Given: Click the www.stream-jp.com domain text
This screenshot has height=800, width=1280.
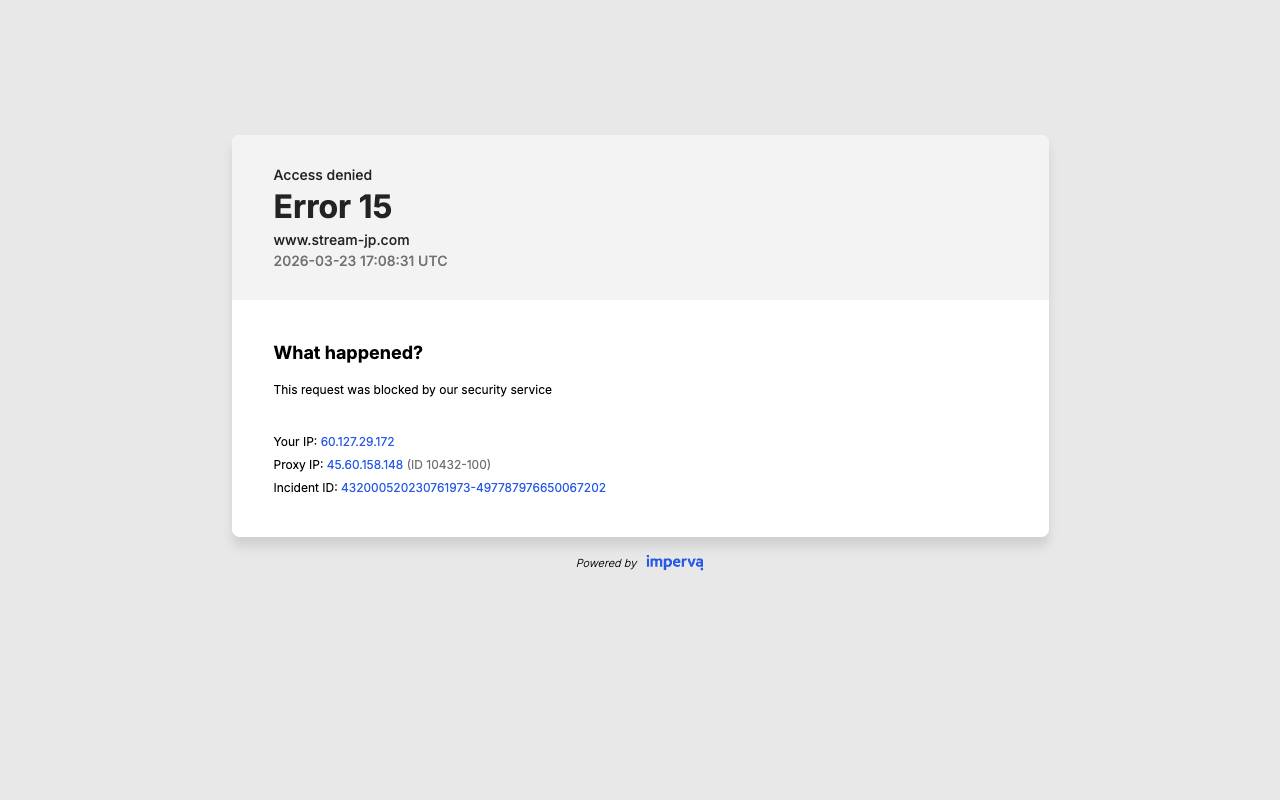Looking at the screenshot, I should 341,240.
